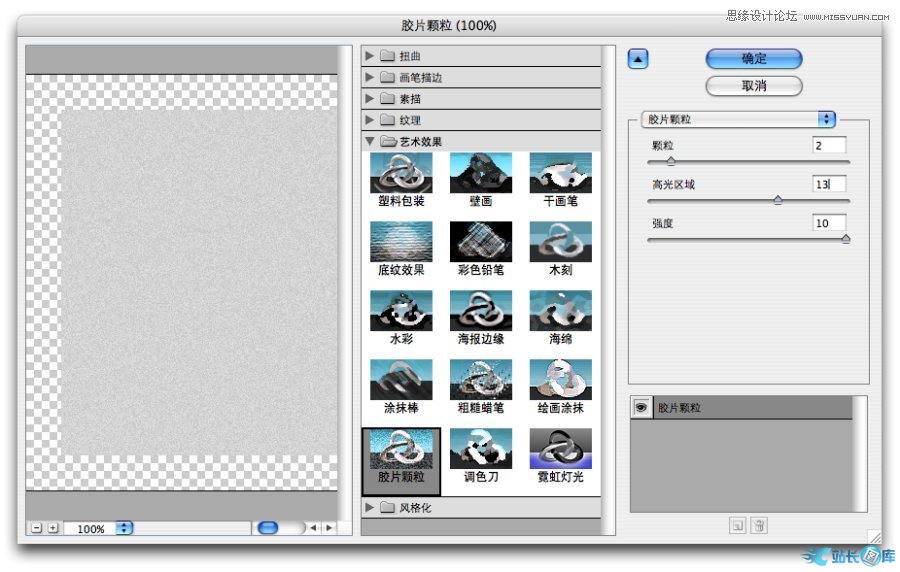The image size is (900, 572).
Task: Open the 胶片颗粒 filter dropdown
Action: tap(826, 119)
